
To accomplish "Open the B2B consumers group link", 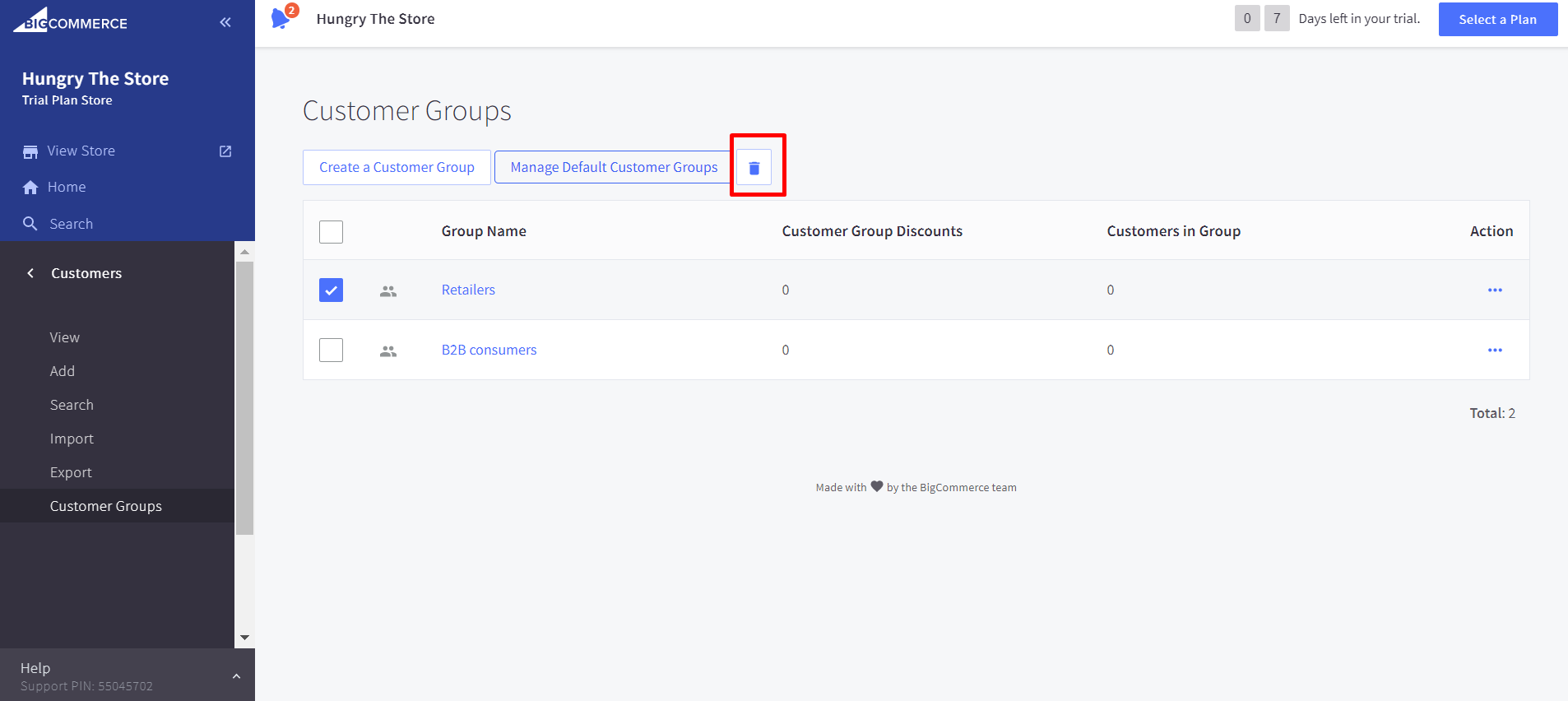I will [489, 350].
